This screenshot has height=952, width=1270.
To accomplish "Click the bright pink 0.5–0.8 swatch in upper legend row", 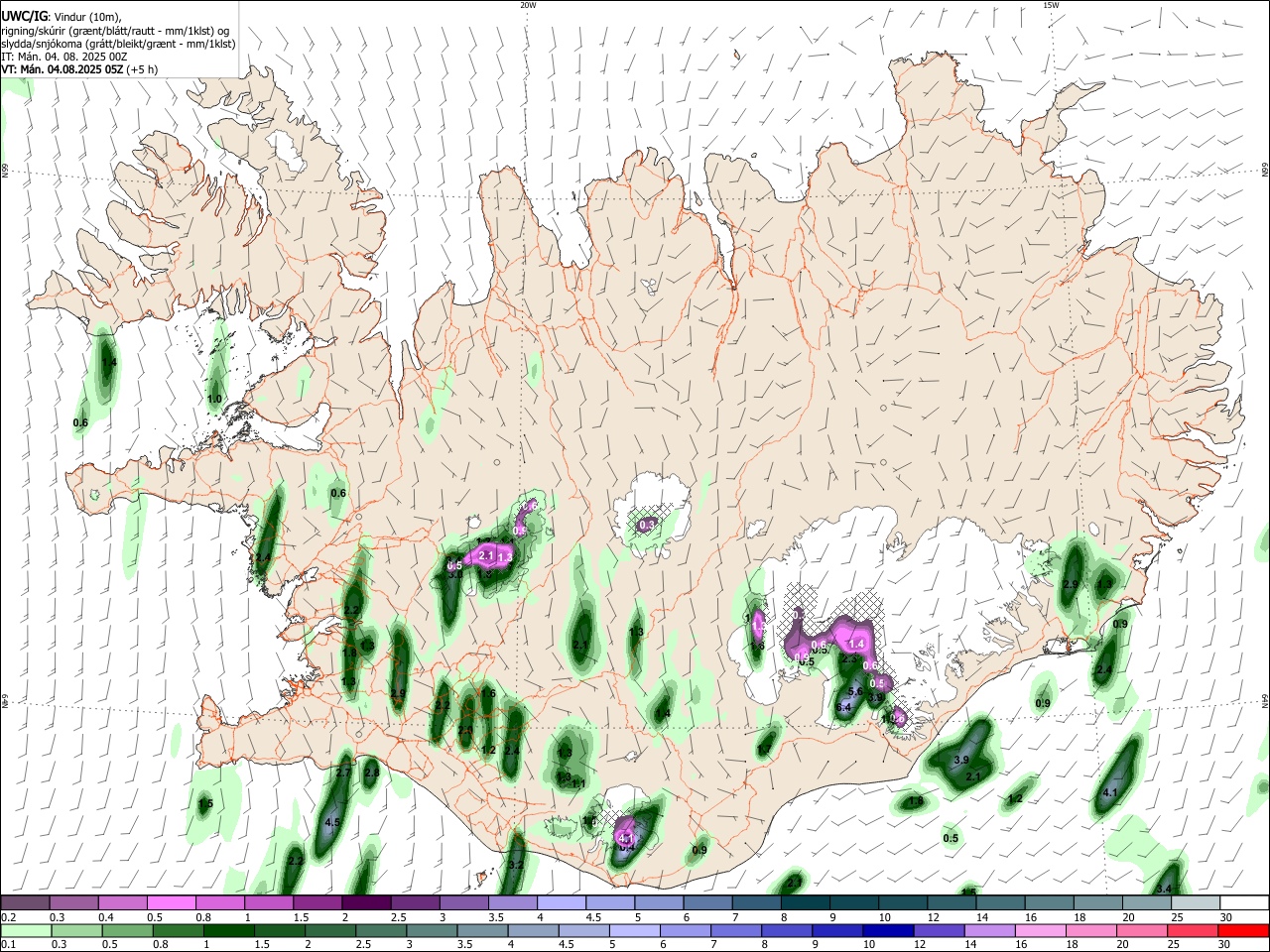I will tap(171, 902).
